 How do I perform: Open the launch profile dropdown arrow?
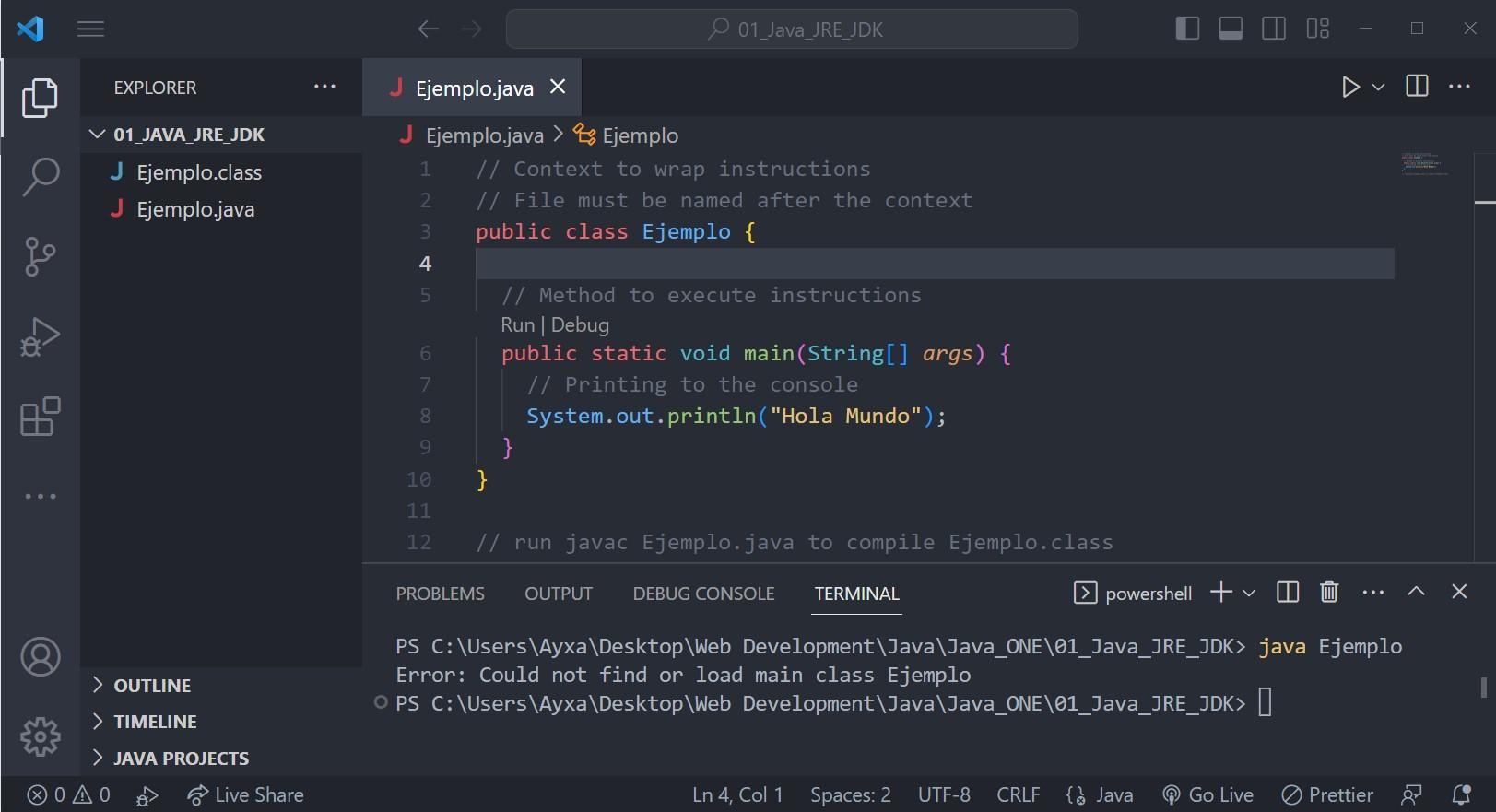pos(1249,593)
